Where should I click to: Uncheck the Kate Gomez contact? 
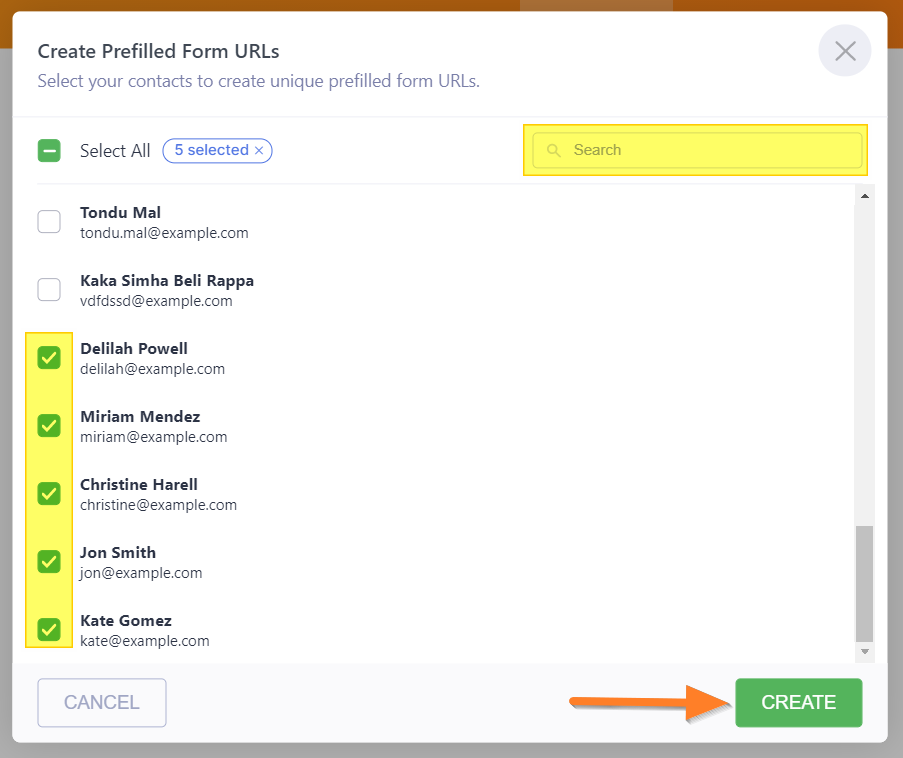49,630
